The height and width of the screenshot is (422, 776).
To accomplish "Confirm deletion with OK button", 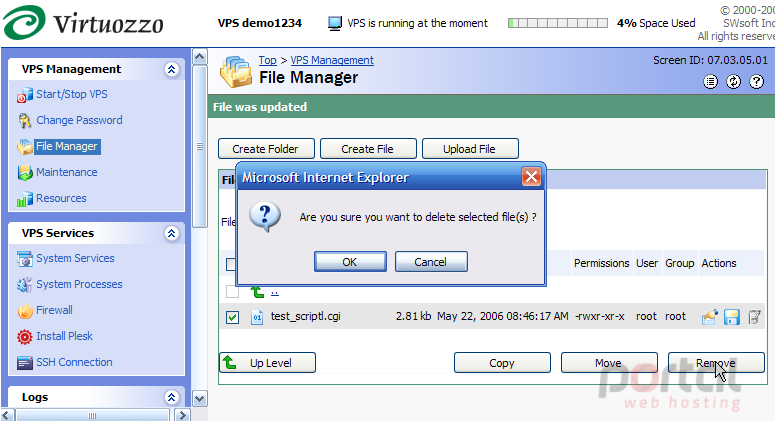I will (350, 262).
